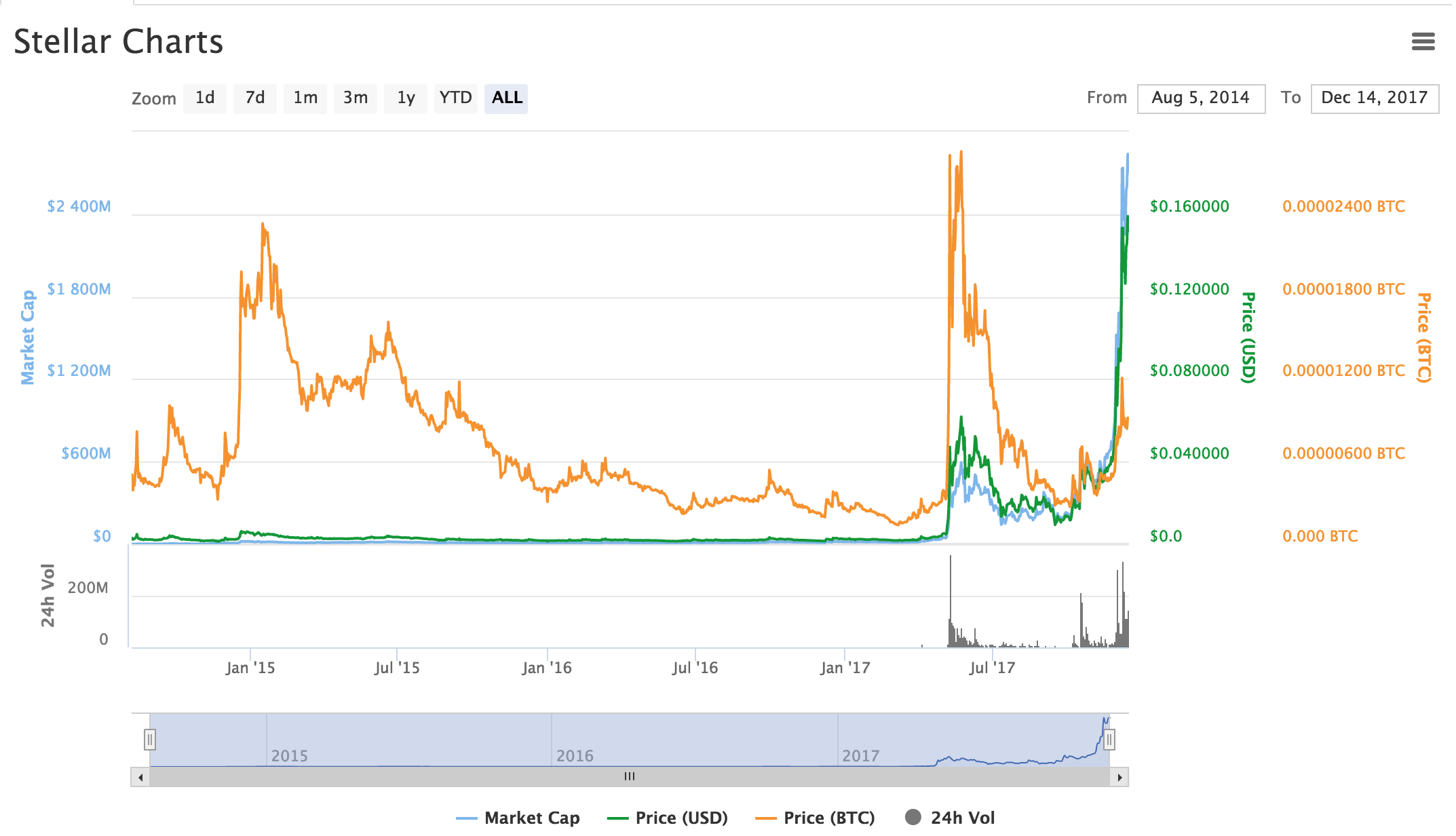Set zoom range to 3m
The image size is (1456, 836).
click(x=356, y=98)
